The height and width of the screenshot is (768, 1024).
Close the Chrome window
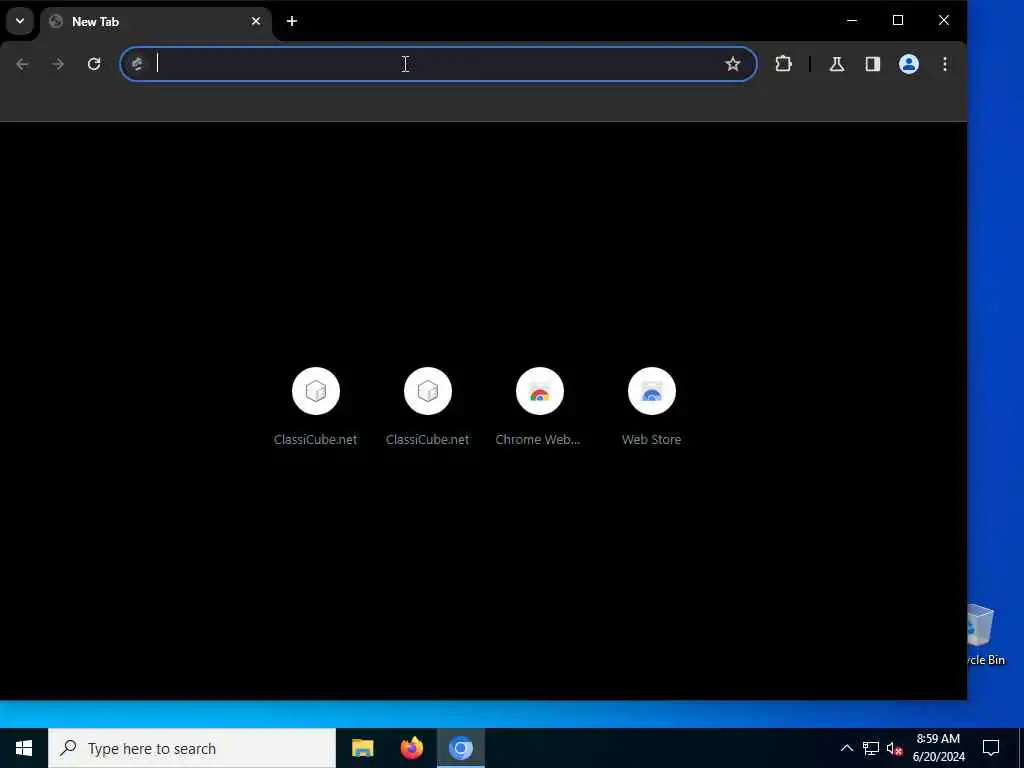coord(944,20)
